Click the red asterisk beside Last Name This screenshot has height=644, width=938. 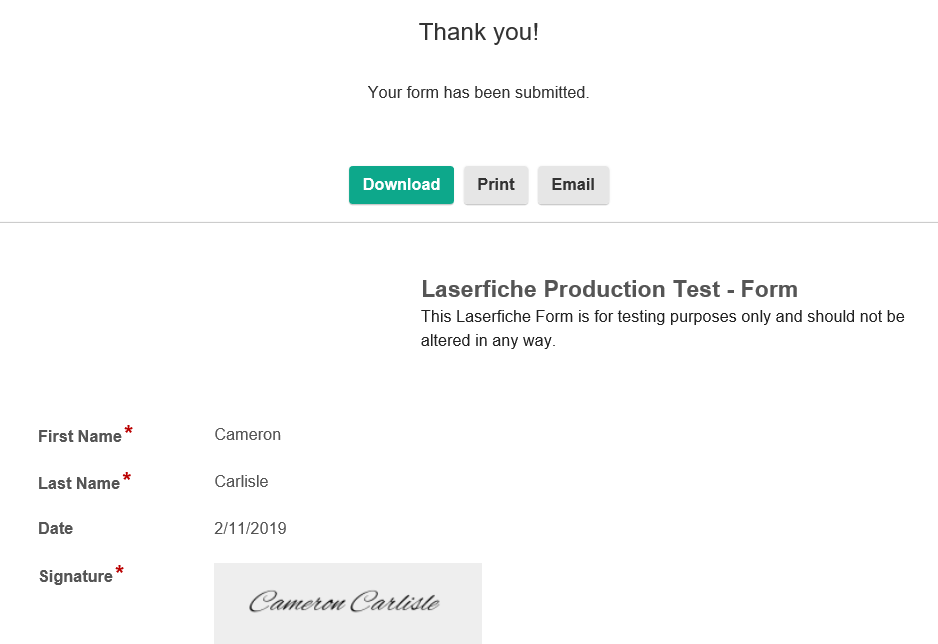tap(127, 477)
